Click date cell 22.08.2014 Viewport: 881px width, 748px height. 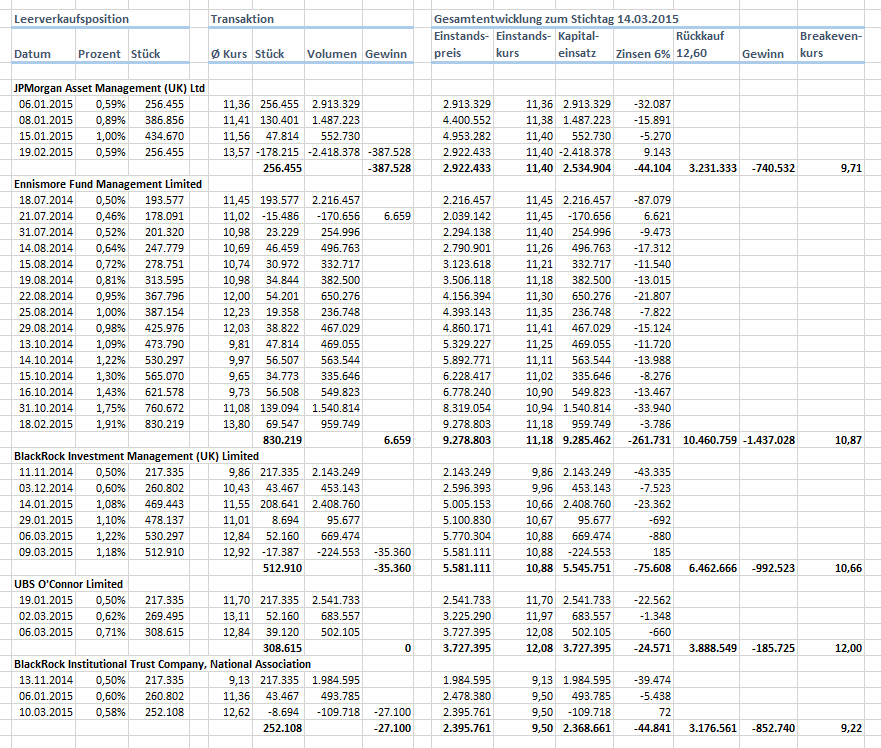46,296
